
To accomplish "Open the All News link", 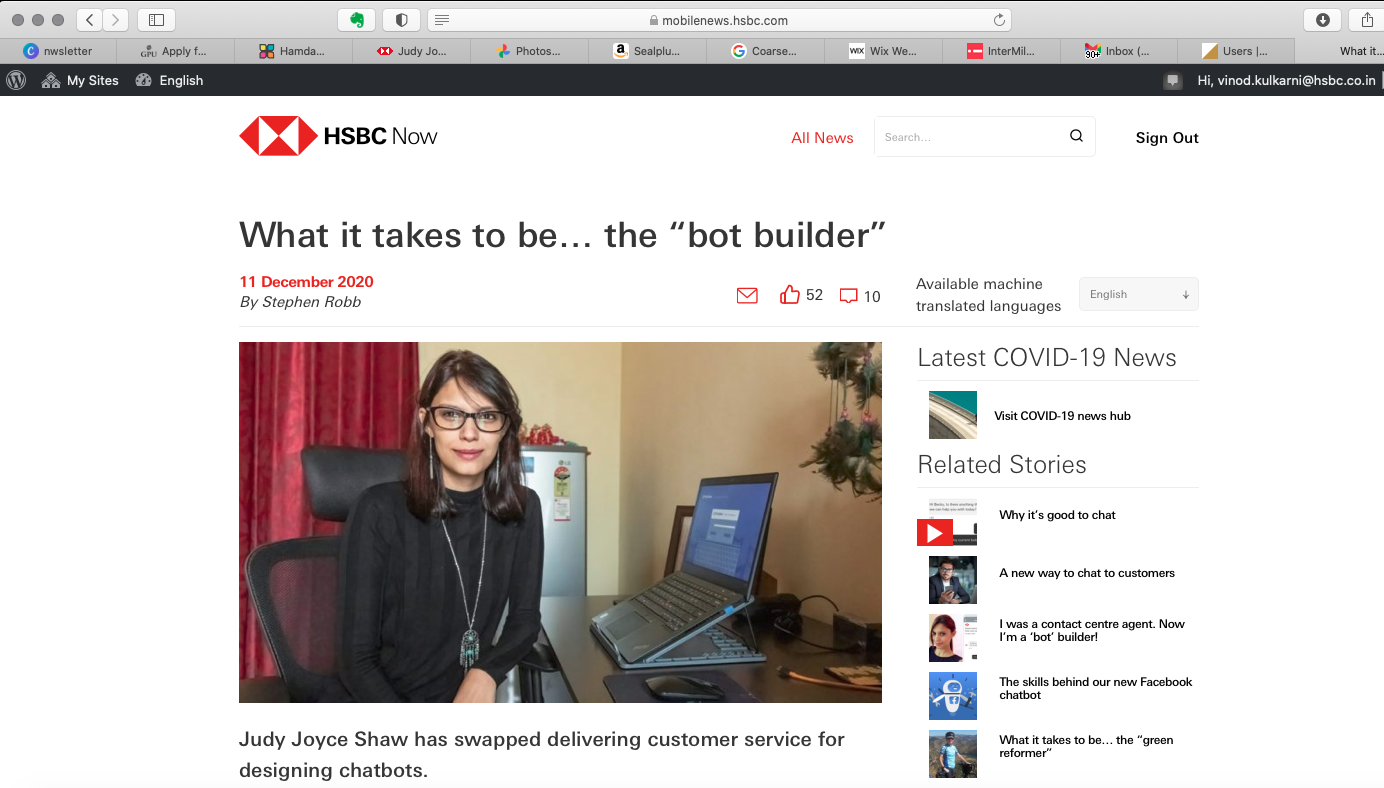I will point(822,138).
